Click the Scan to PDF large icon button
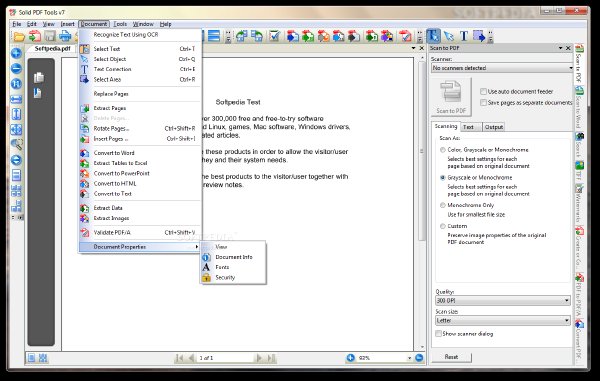Image resolution: width=600 pixels, height=381 pixels. [451, 97]
